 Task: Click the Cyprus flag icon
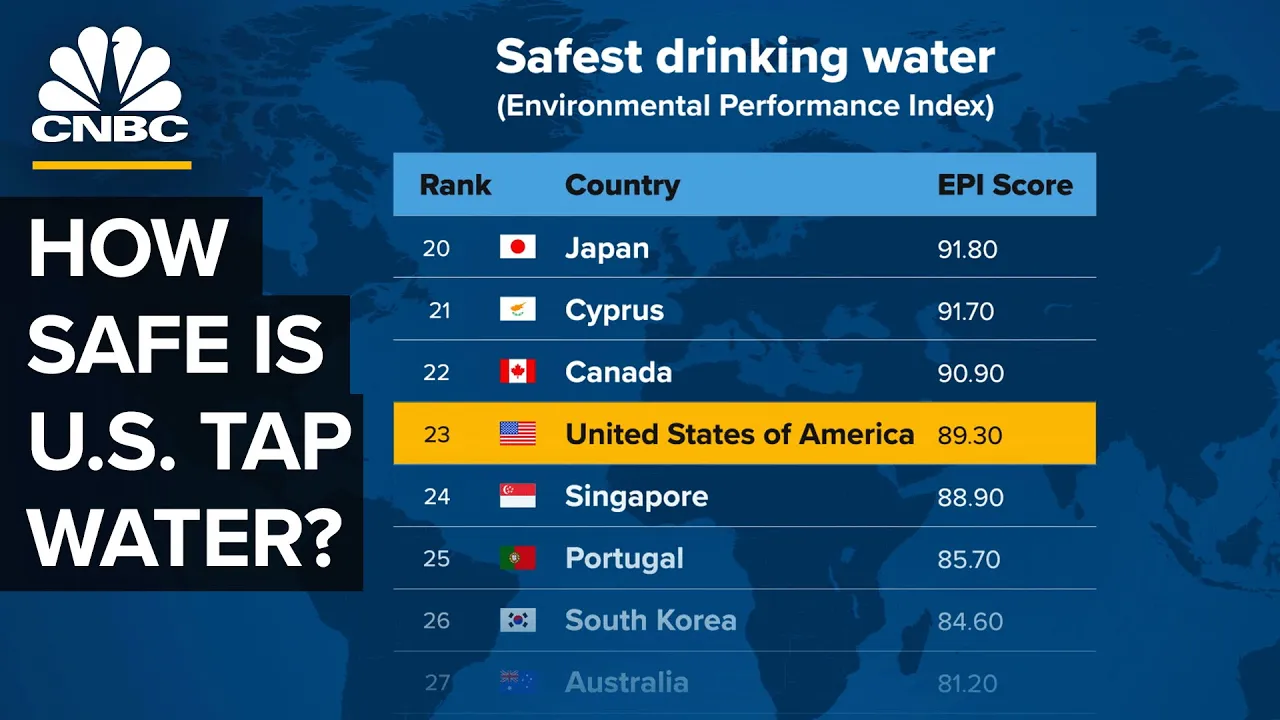click(517, 310)
